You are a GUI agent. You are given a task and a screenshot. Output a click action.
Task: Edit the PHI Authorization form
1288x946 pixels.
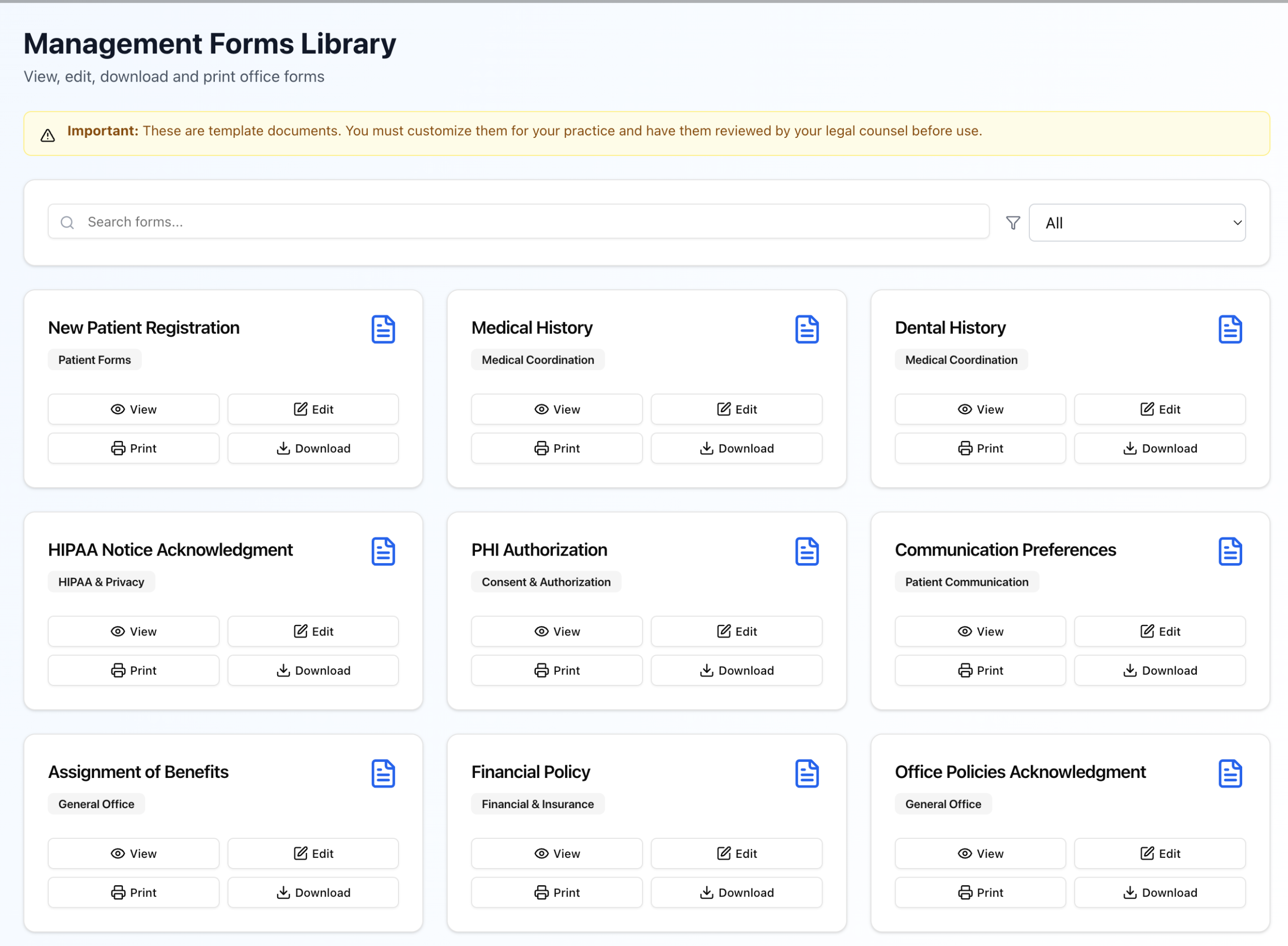(x=737, y=631)
